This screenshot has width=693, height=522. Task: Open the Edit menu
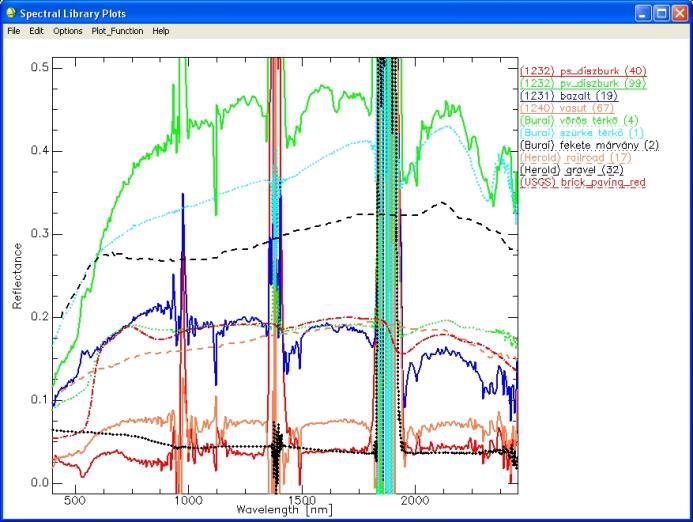[x=36, y=31]
